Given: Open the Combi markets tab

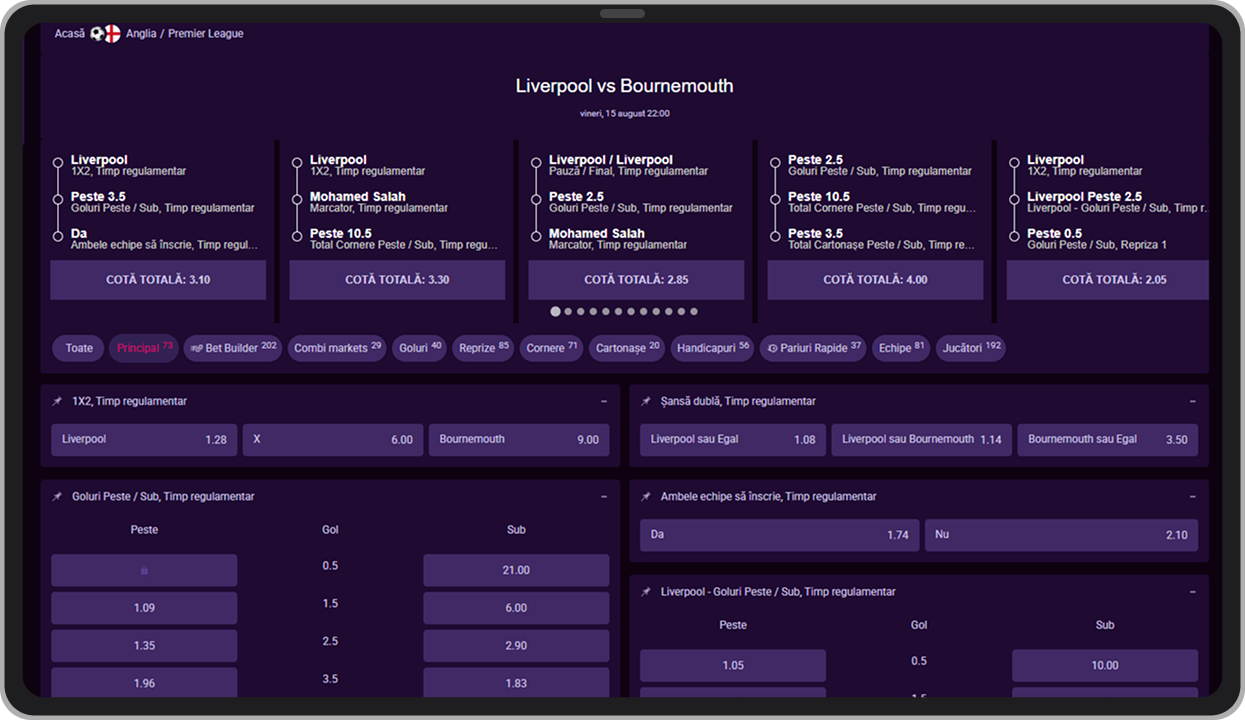Looking at the screenshot, I should (x=338, y=348).
